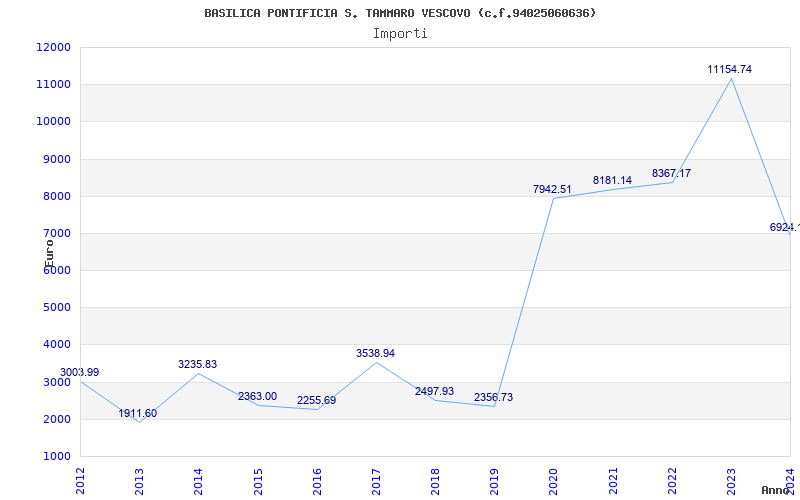This screenshot has width=800, height=500.
Task: Select the data label 3003.99
Action: (x=80, y=372)
